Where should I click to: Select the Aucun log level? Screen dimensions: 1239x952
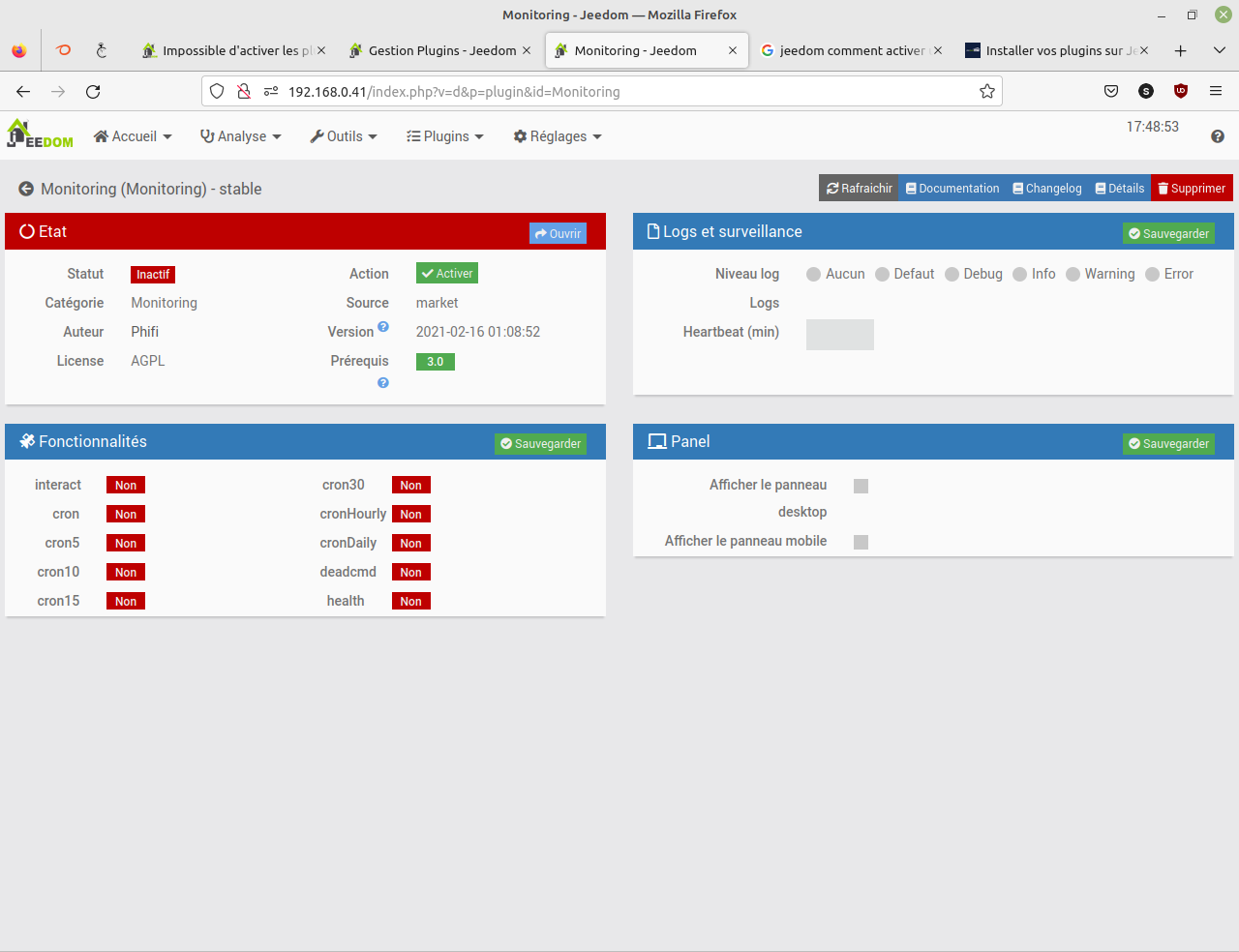(813, 275)
